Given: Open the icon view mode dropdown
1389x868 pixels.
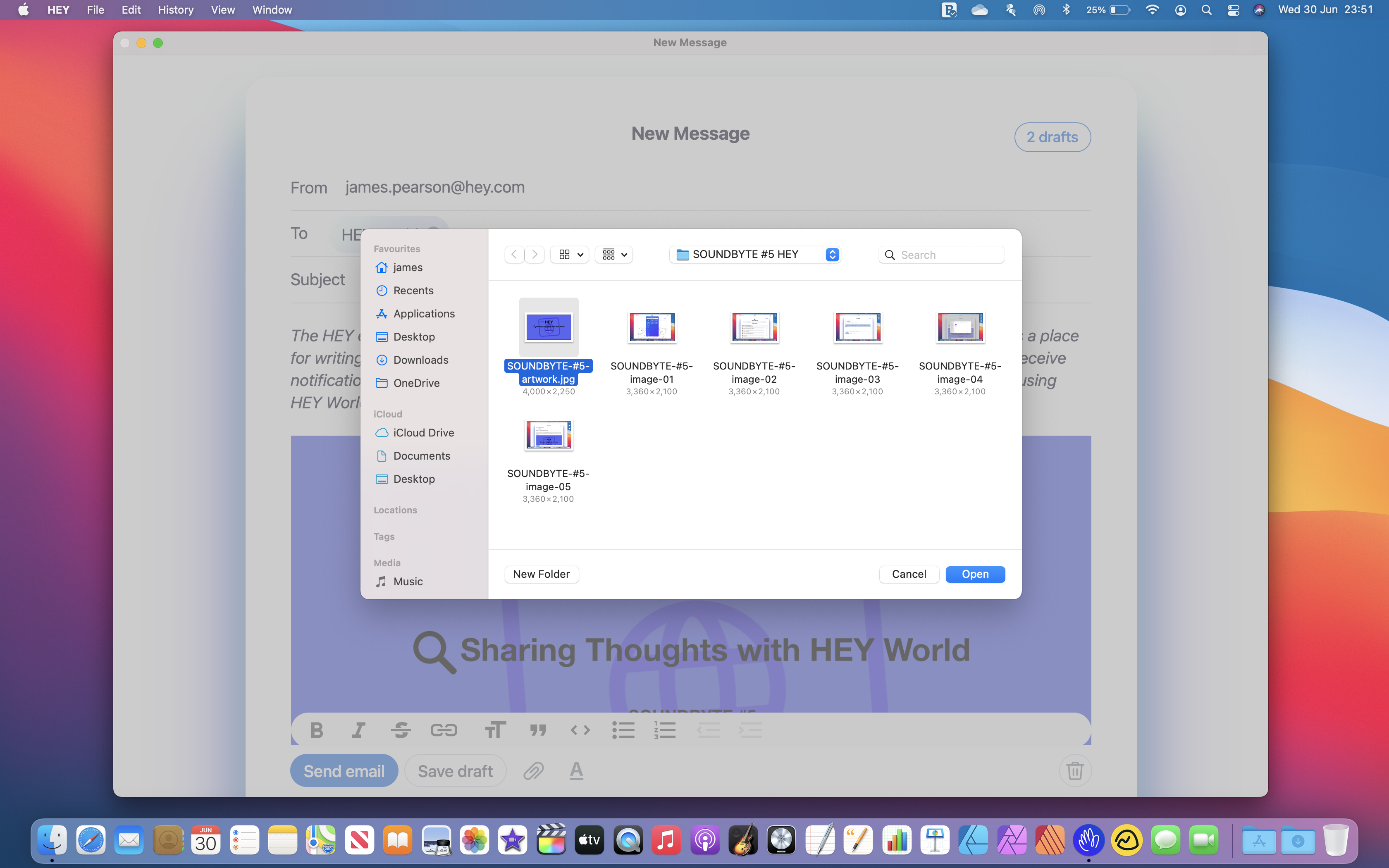Looking at the screenshot, I should point(570,254).
